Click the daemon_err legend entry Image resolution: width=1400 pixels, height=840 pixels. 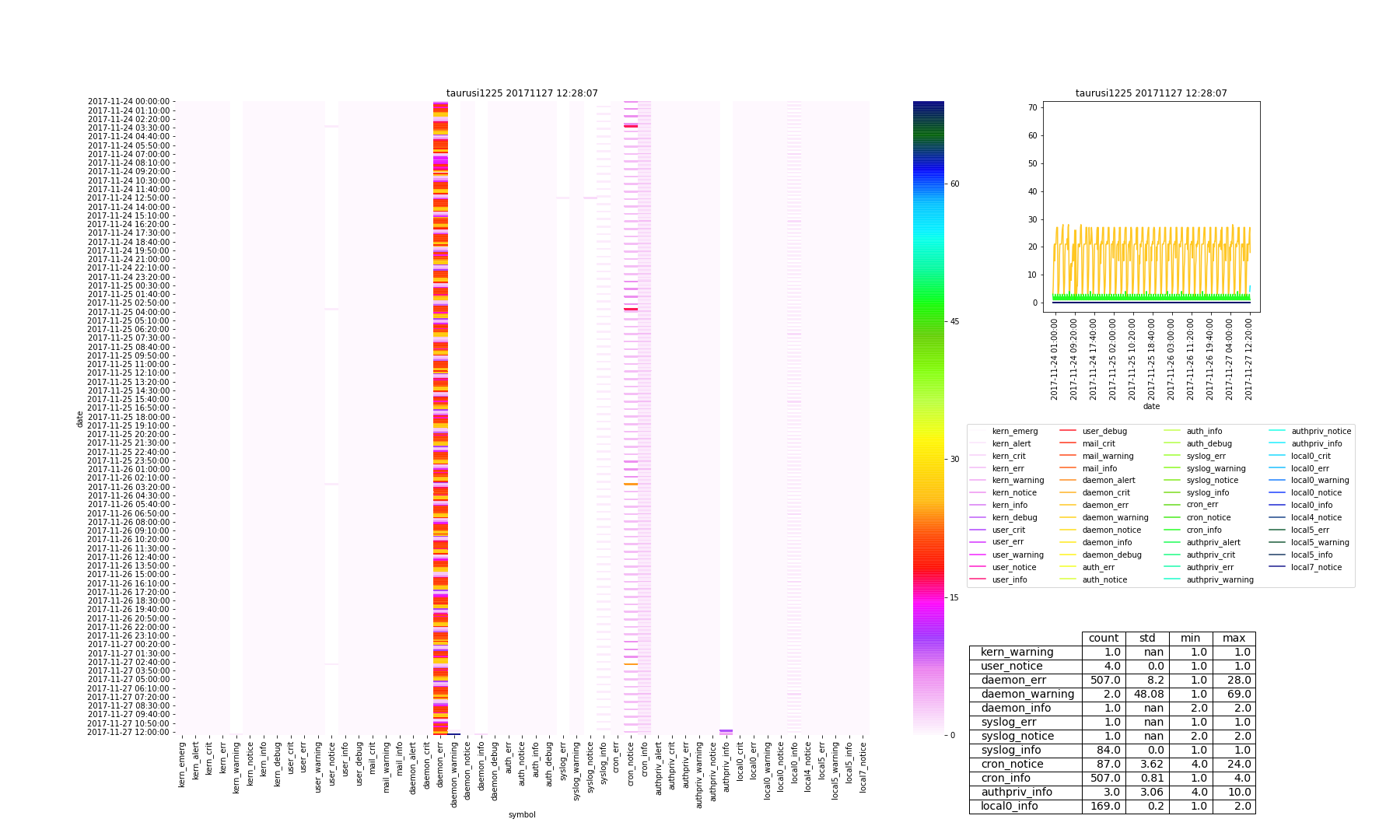[x=1104, y=506]
